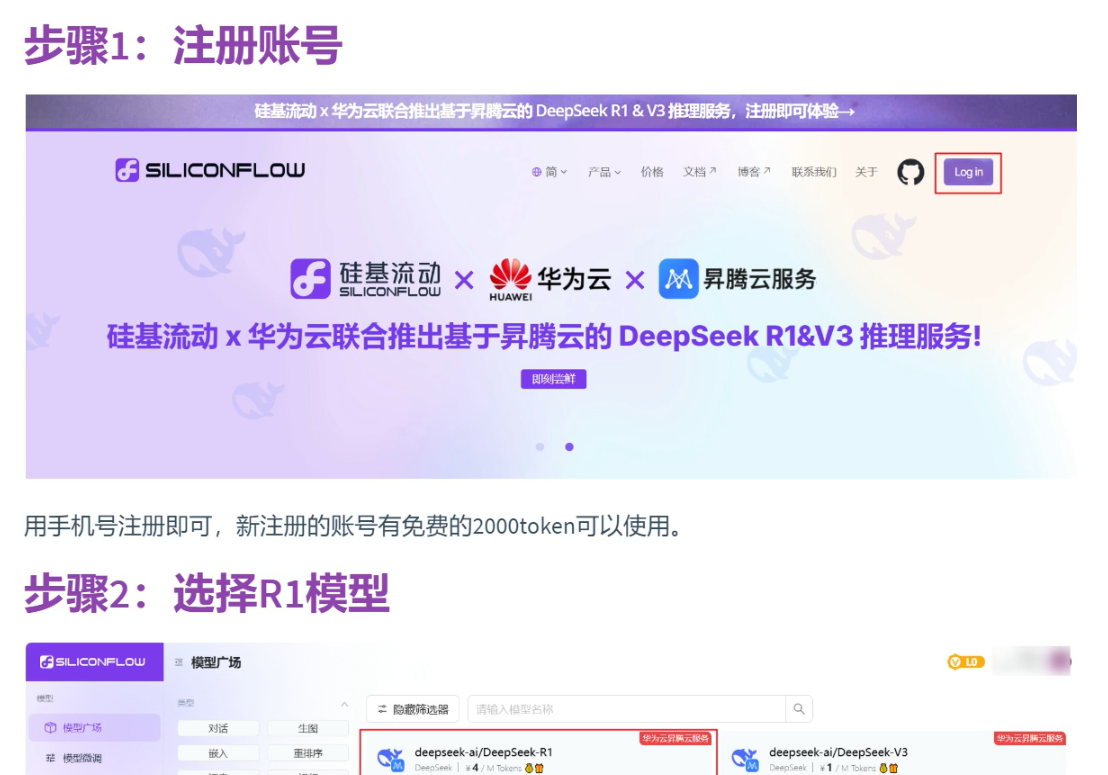Image resolution: width=1108 pixels, height=775 pixels.
Task: Open the deepseek-ai/DeepSeek-R1 model card
Action: (x=538, y=753)
